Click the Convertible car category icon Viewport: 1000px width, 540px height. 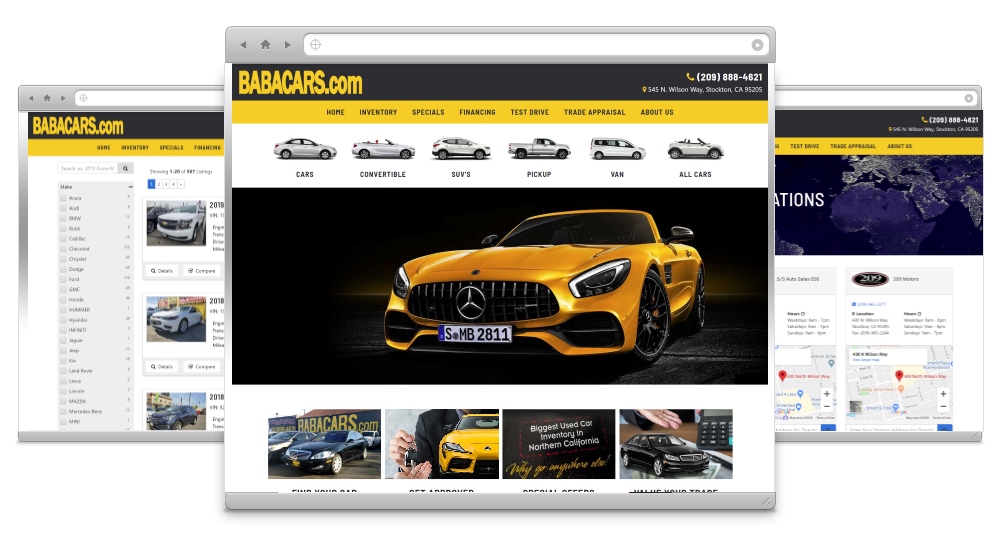pyautogui.click(x=383, y=149)
